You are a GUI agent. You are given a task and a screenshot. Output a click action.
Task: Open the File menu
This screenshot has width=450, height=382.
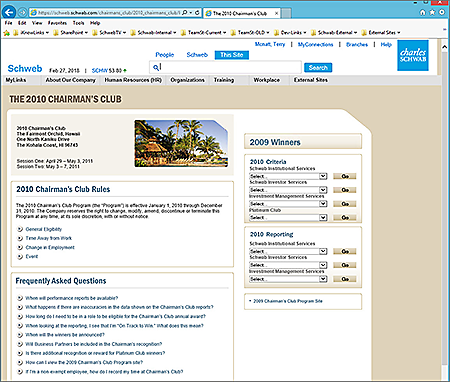[9, 23]
